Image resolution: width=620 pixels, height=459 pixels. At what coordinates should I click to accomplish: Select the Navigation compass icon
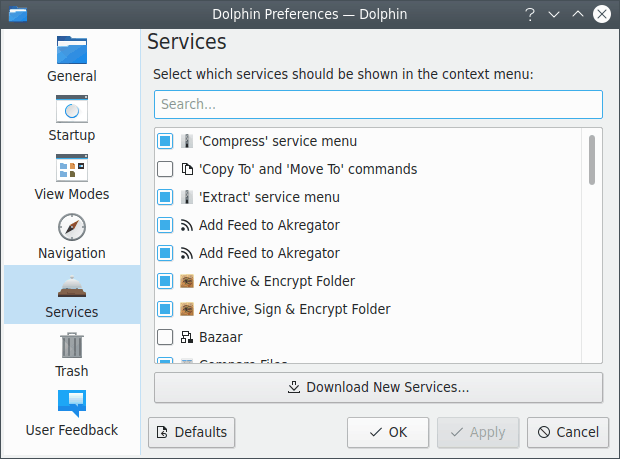(72, 227)
